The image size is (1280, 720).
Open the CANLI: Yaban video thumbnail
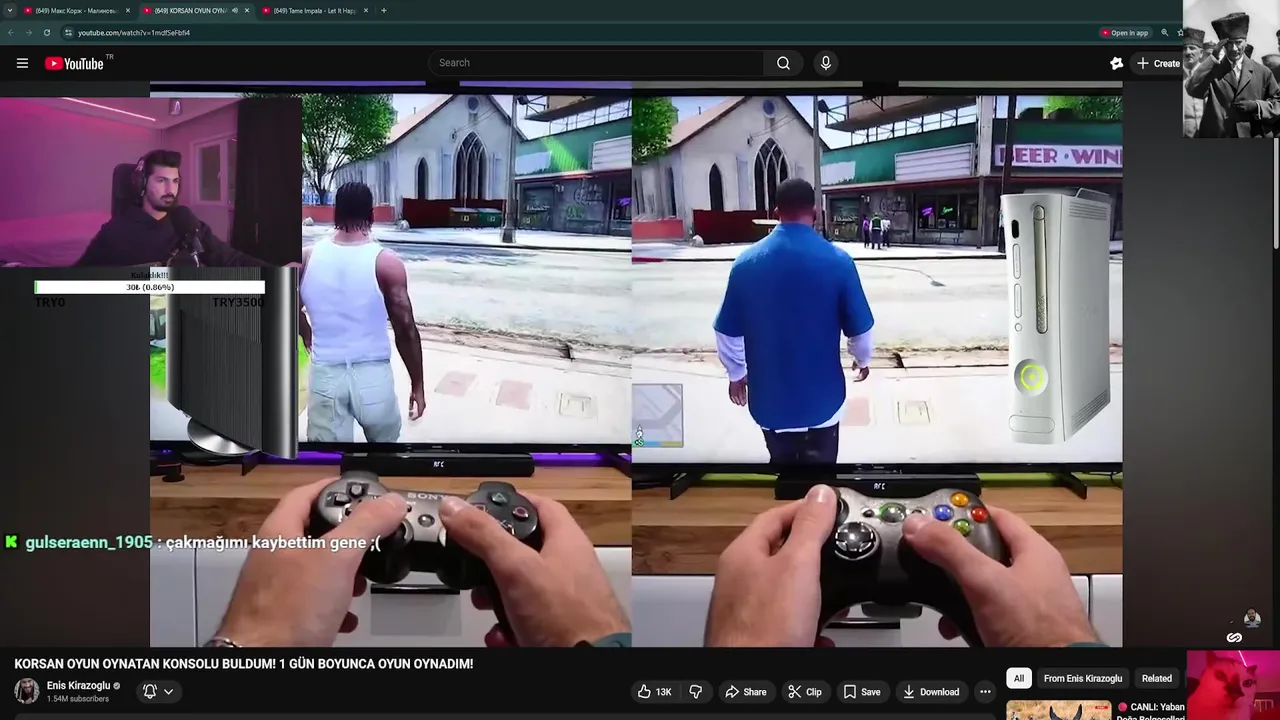point(1058,710)
